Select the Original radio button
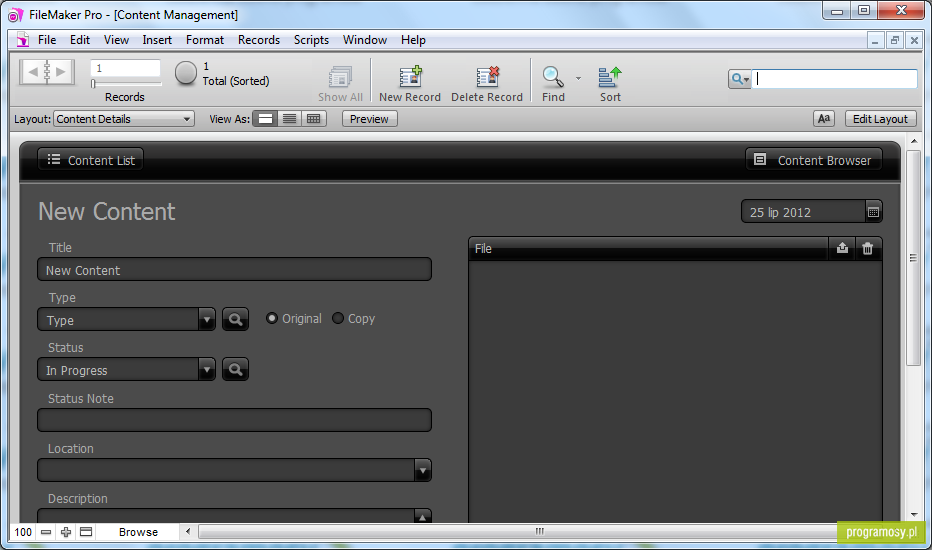 [272, 318]
